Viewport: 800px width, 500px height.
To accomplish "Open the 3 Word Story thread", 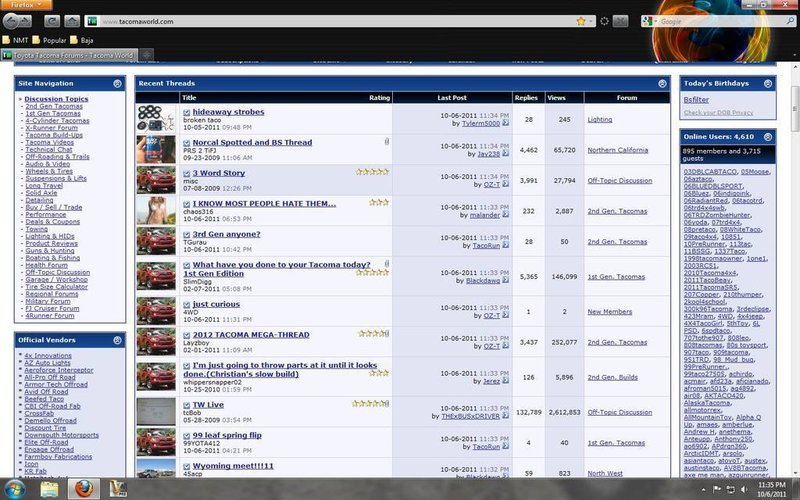I will (218, 173).
